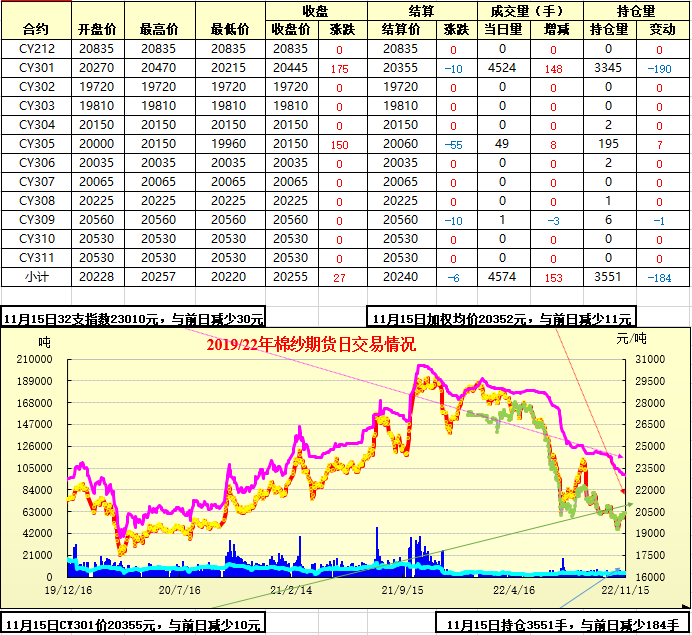Click the 增减 sub-header cell
692x635 pixels.
click(552, 30)
